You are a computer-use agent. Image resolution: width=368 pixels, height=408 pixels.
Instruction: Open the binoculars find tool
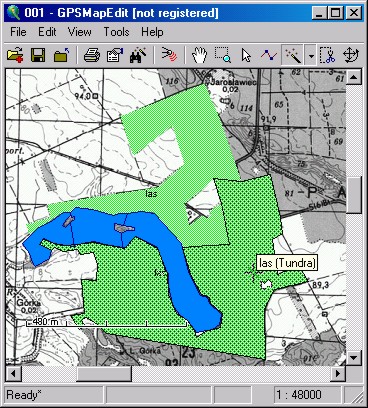(138, 55)
